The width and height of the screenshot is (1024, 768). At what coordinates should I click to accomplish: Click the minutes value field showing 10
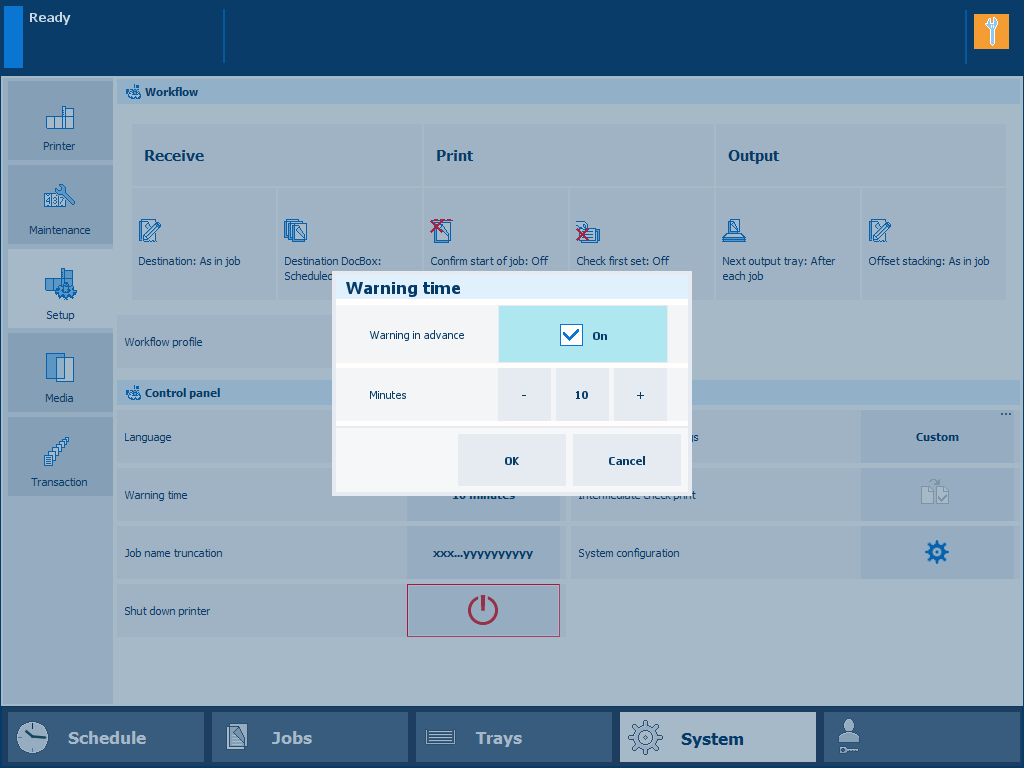[581, 395]
